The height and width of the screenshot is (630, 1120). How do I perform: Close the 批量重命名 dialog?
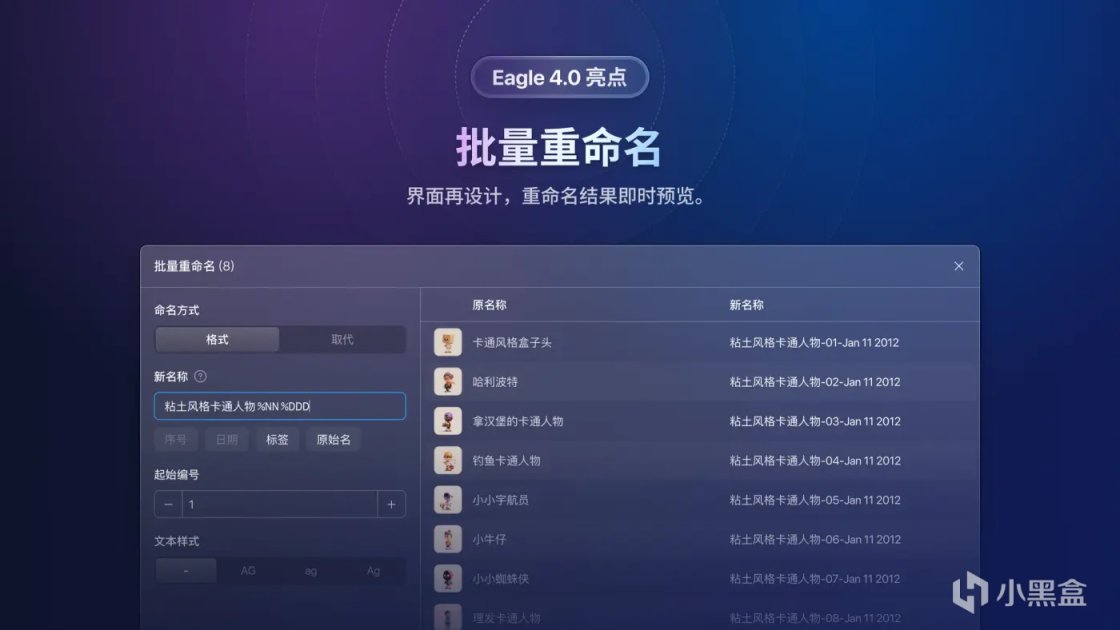959,266
